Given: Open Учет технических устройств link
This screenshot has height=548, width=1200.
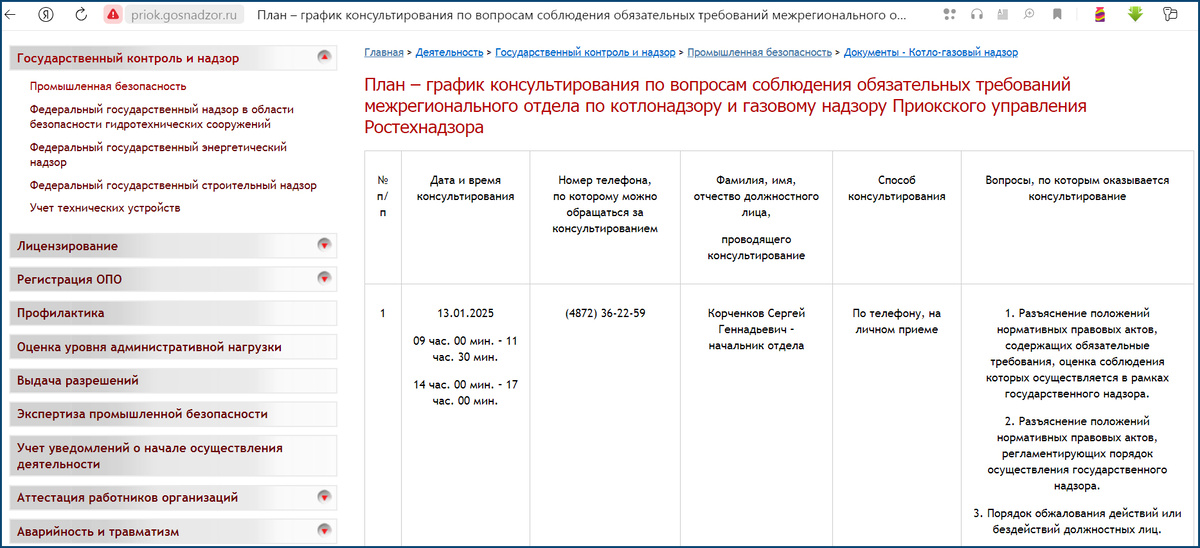Looking at the screenshot, I should 105,208.
